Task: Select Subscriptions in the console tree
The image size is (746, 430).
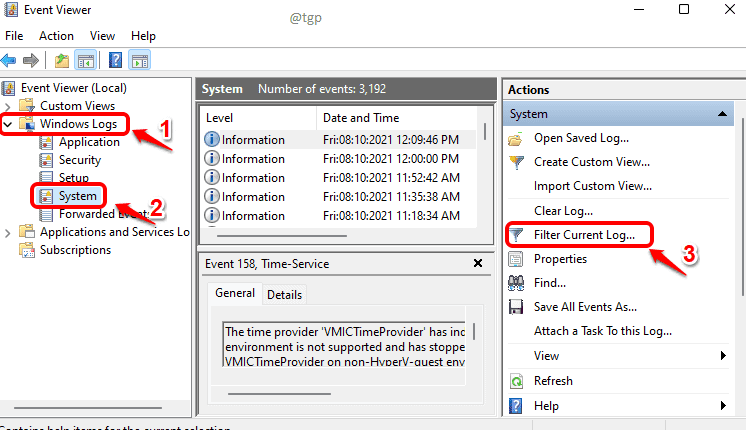Action: point(75,250)
